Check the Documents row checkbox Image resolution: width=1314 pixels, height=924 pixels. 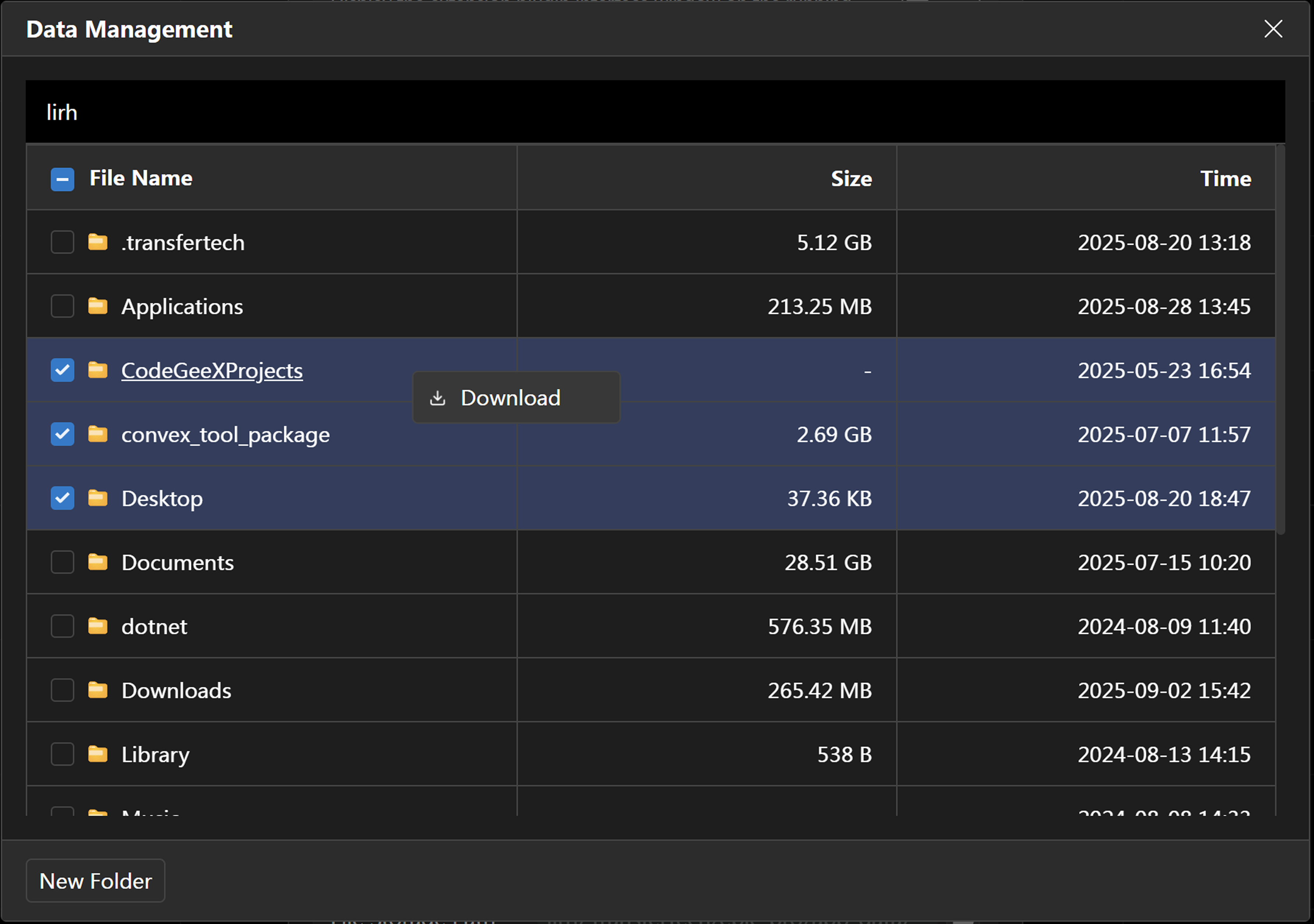point(63,562)
